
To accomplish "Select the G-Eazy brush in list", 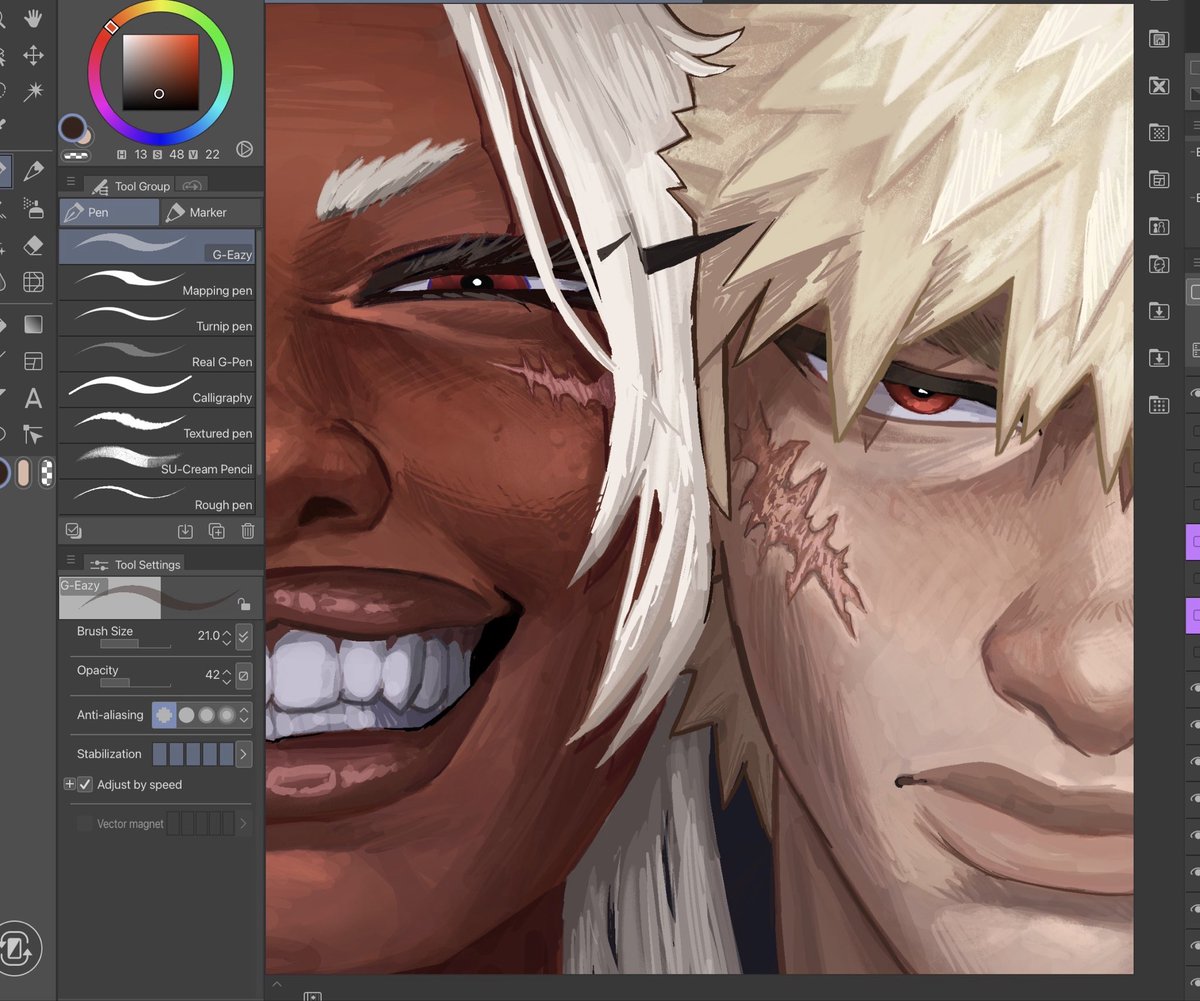I will [x=158, y=247].
